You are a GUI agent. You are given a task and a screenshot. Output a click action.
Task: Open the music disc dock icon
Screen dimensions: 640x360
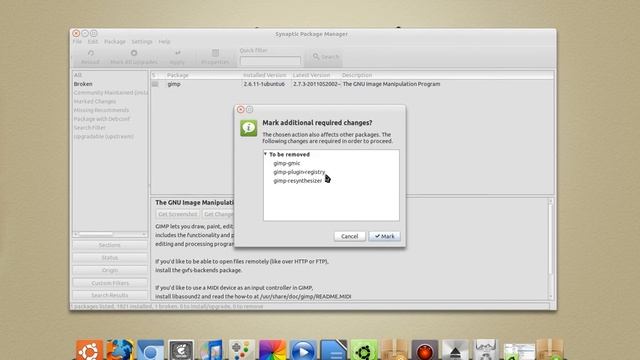(x=211, y=350)
